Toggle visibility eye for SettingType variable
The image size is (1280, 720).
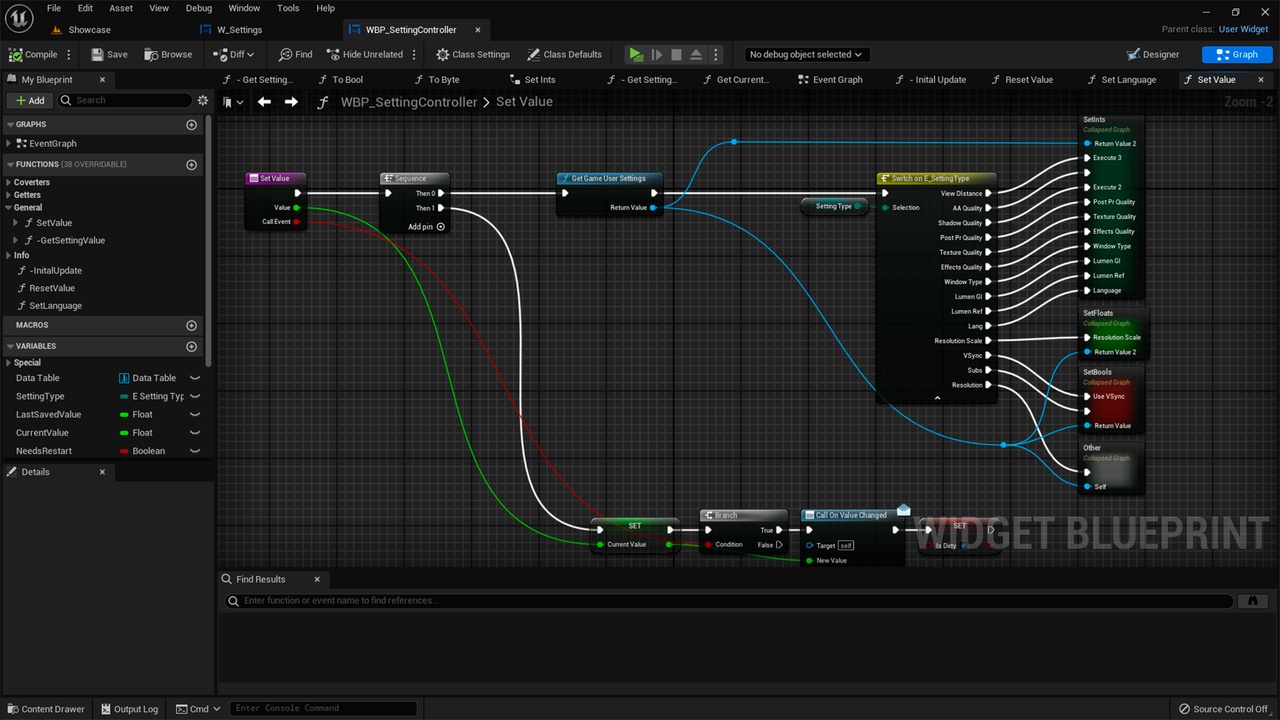click(195, 396)
